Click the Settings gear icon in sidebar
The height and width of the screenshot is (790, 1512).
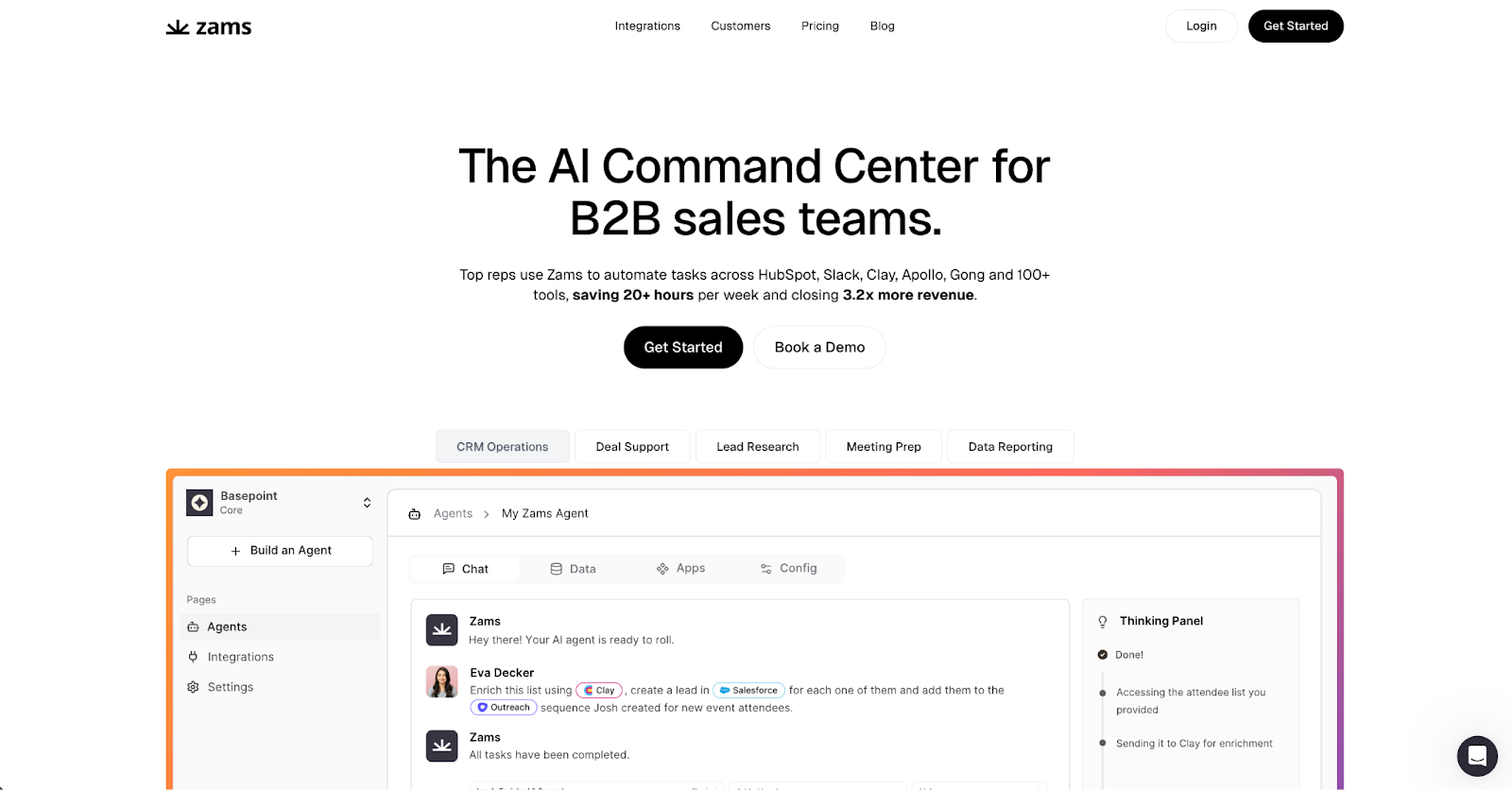193,687
